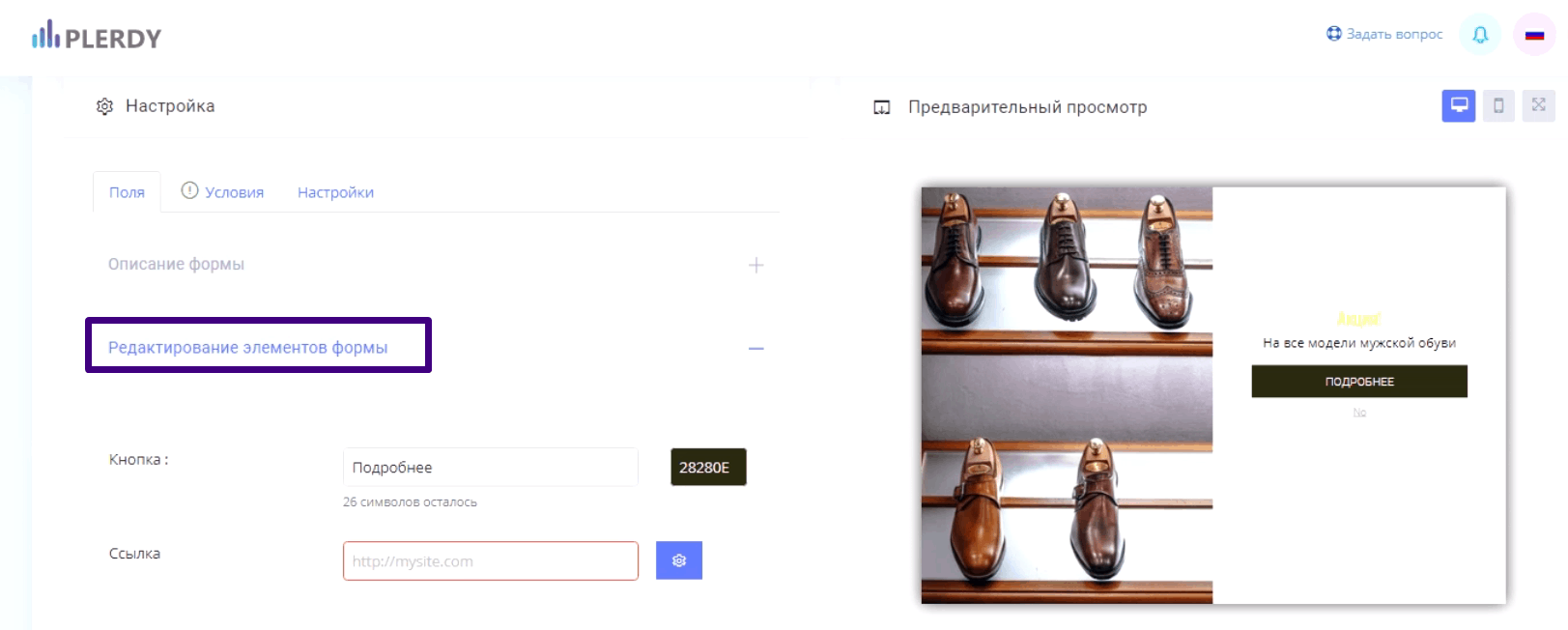
Task: Expand preview to fullscreen
Action: [1538, 105]
